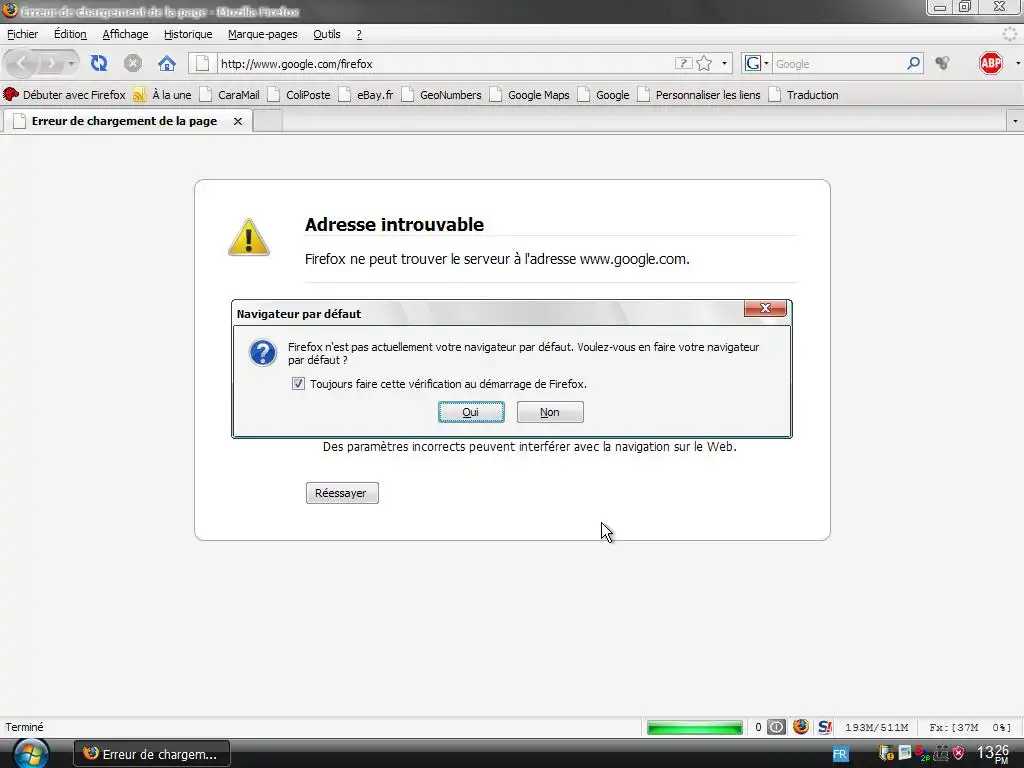Click the search magnifier icon
Screen dimensions: 1024x768
(x=914, y=63)
